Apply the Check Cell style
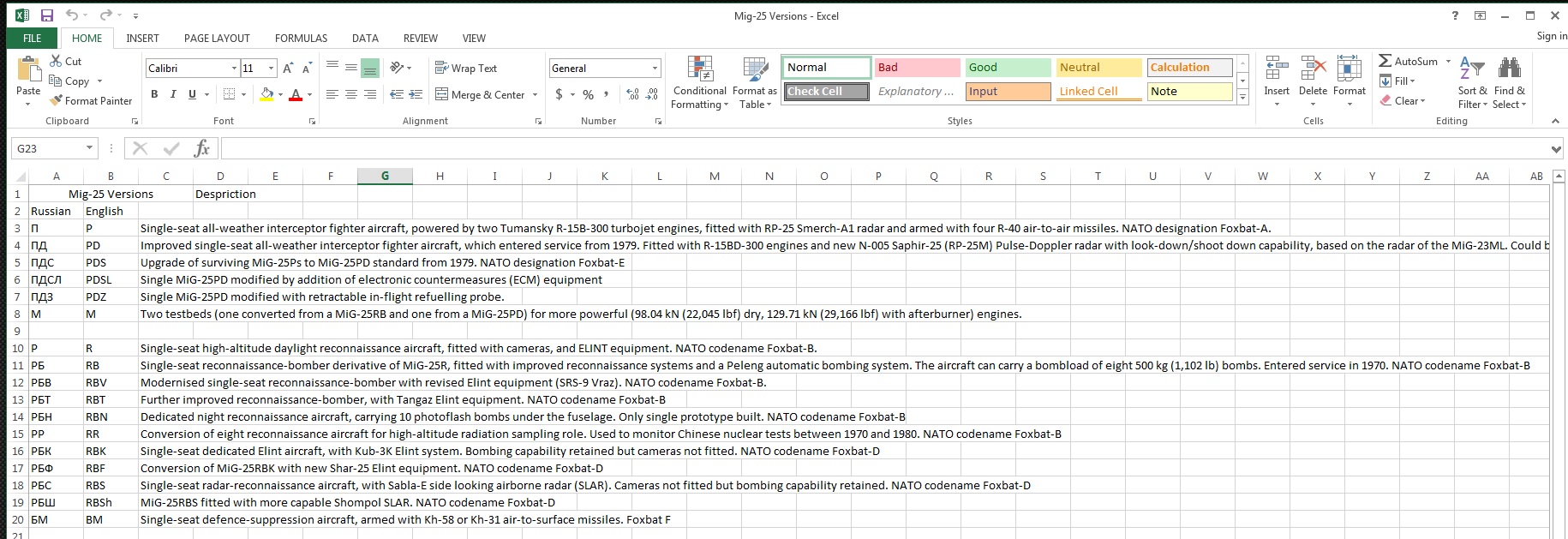 coord(826,92)
